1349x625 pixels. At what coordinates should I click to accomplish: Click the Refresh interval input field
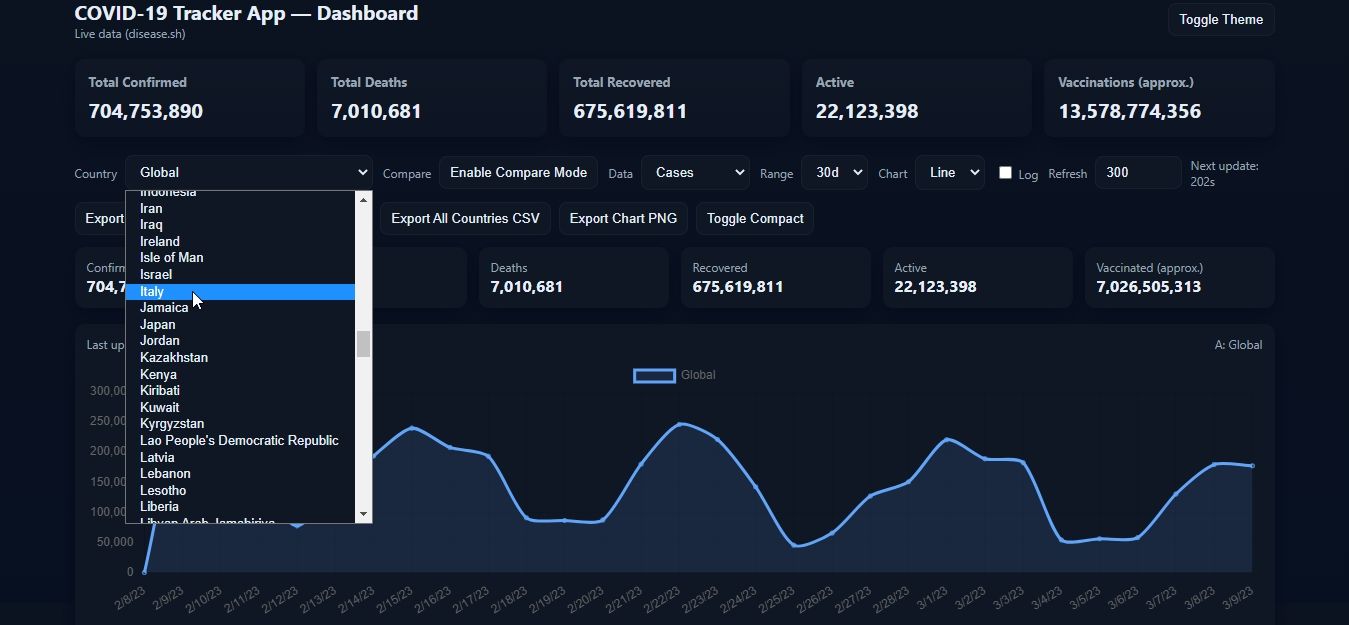(1137, 173)
